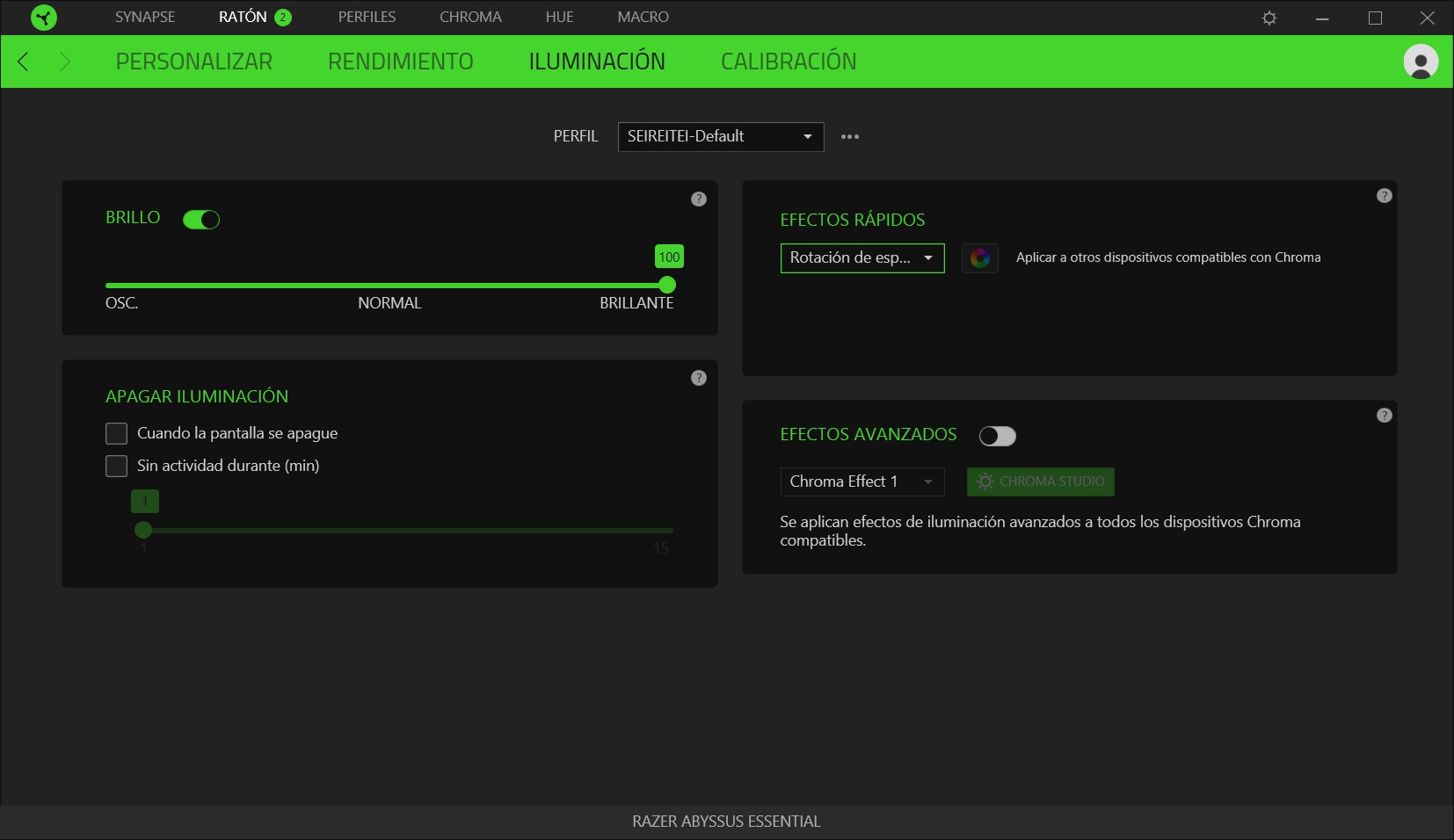This screenshot has height=840, width=1454.
Task: Open the settings gear icon
Action: [1269, 18]
